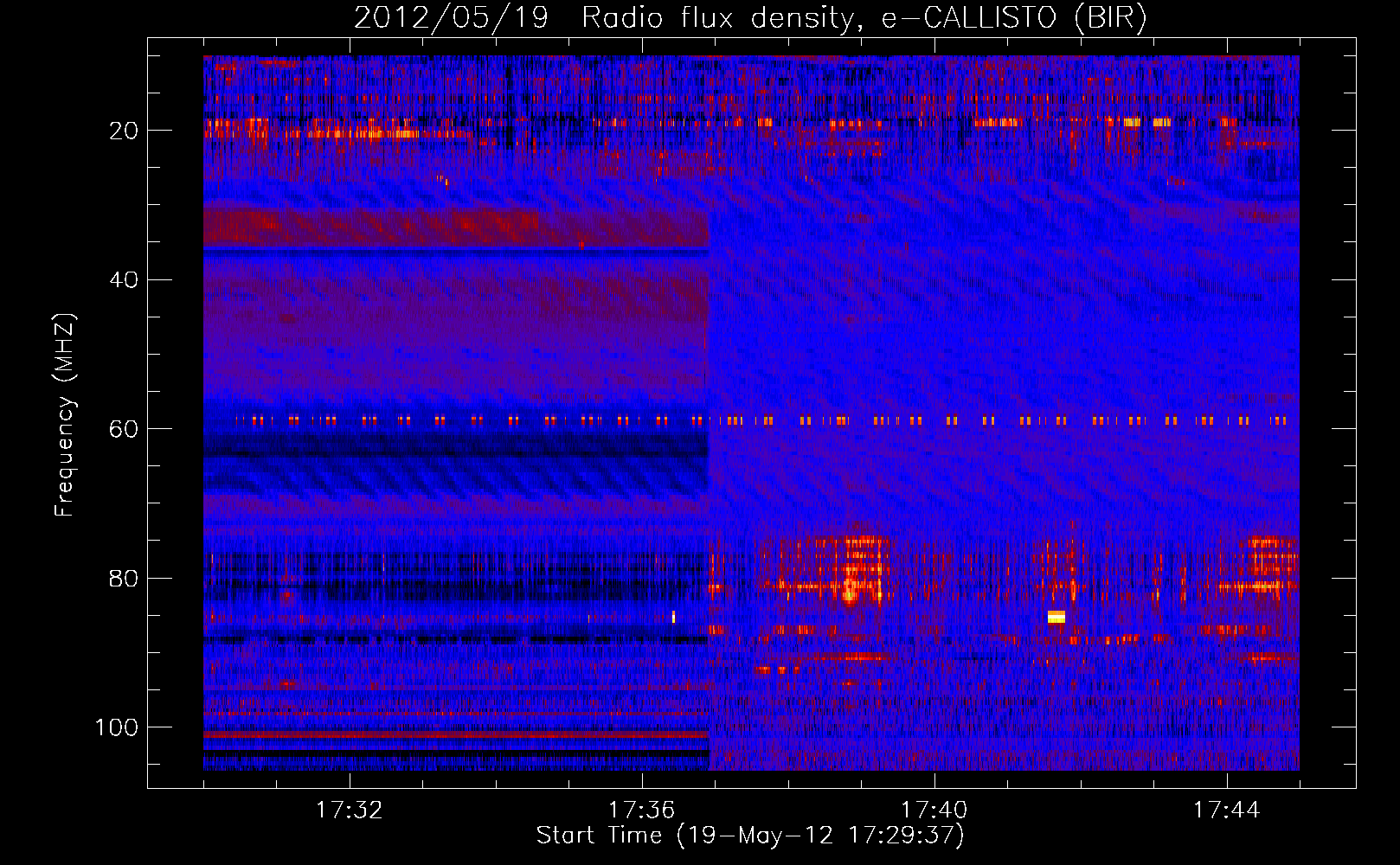The image size is (1400, 865).
Task: Click the 17:32 time tick label
Action: 350,811
